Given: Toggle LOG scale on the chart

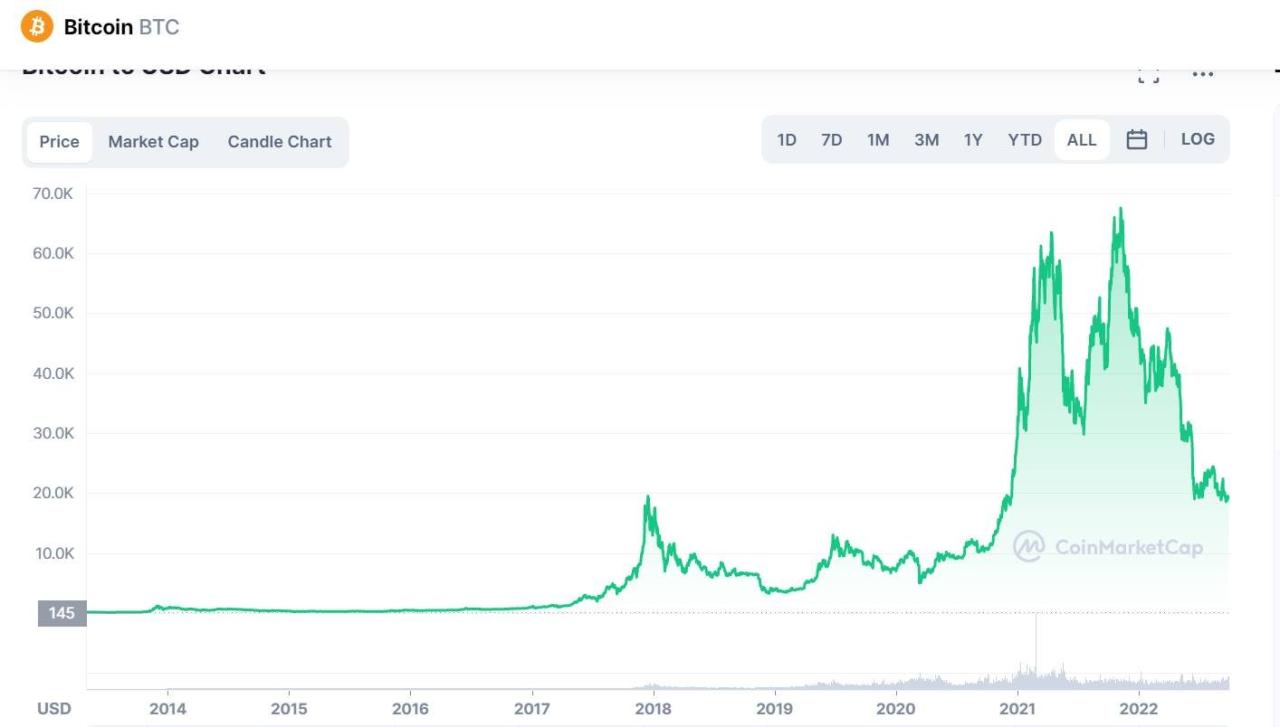Looking at the screenshot, I should (x=1197, y=140).
